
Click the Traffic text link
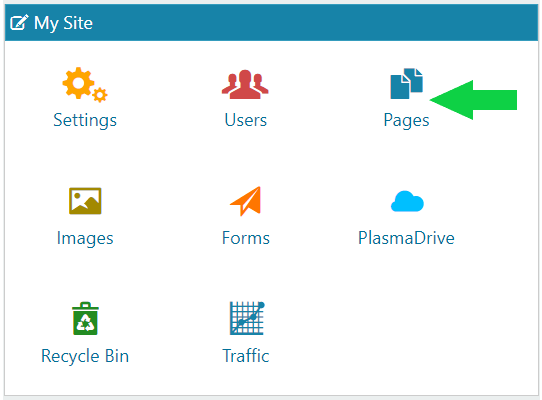coord(245,356)
